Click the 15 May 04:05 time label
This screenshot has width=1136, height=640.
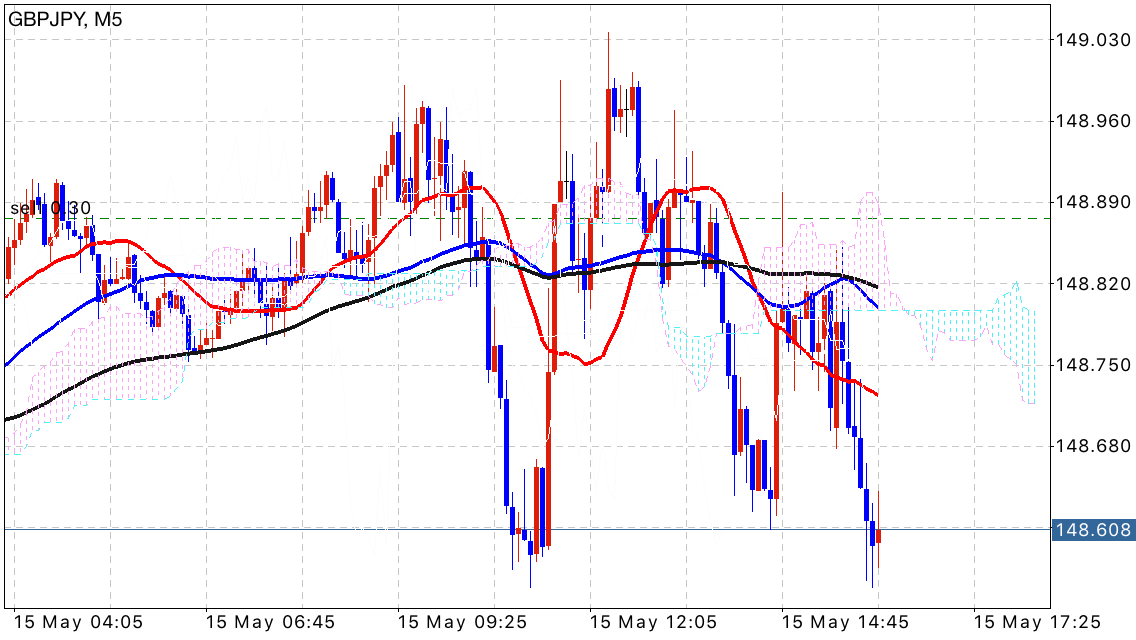click(78, 622)
